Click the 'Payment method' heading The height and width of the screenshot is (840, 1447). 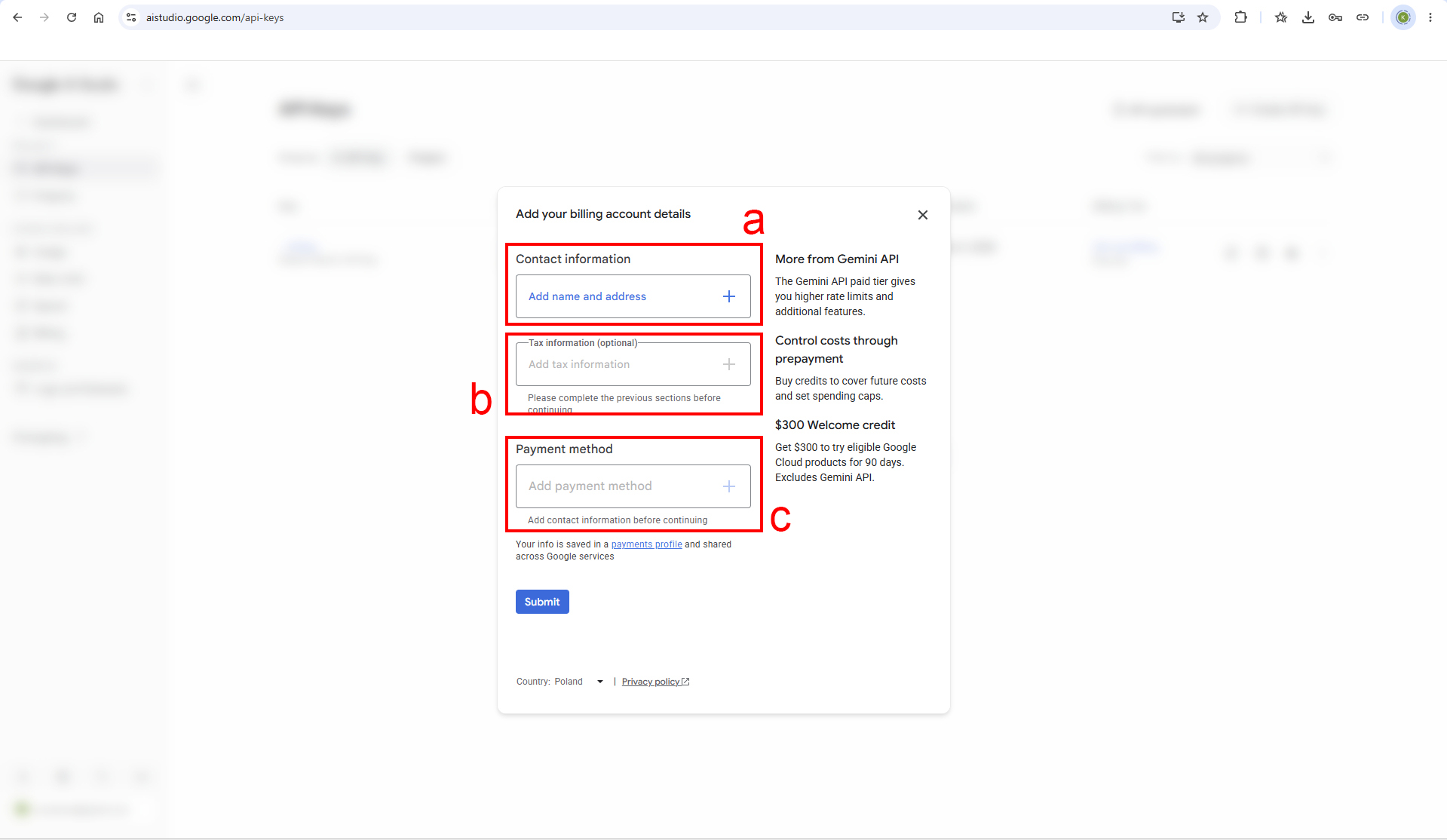coord(564,449)
